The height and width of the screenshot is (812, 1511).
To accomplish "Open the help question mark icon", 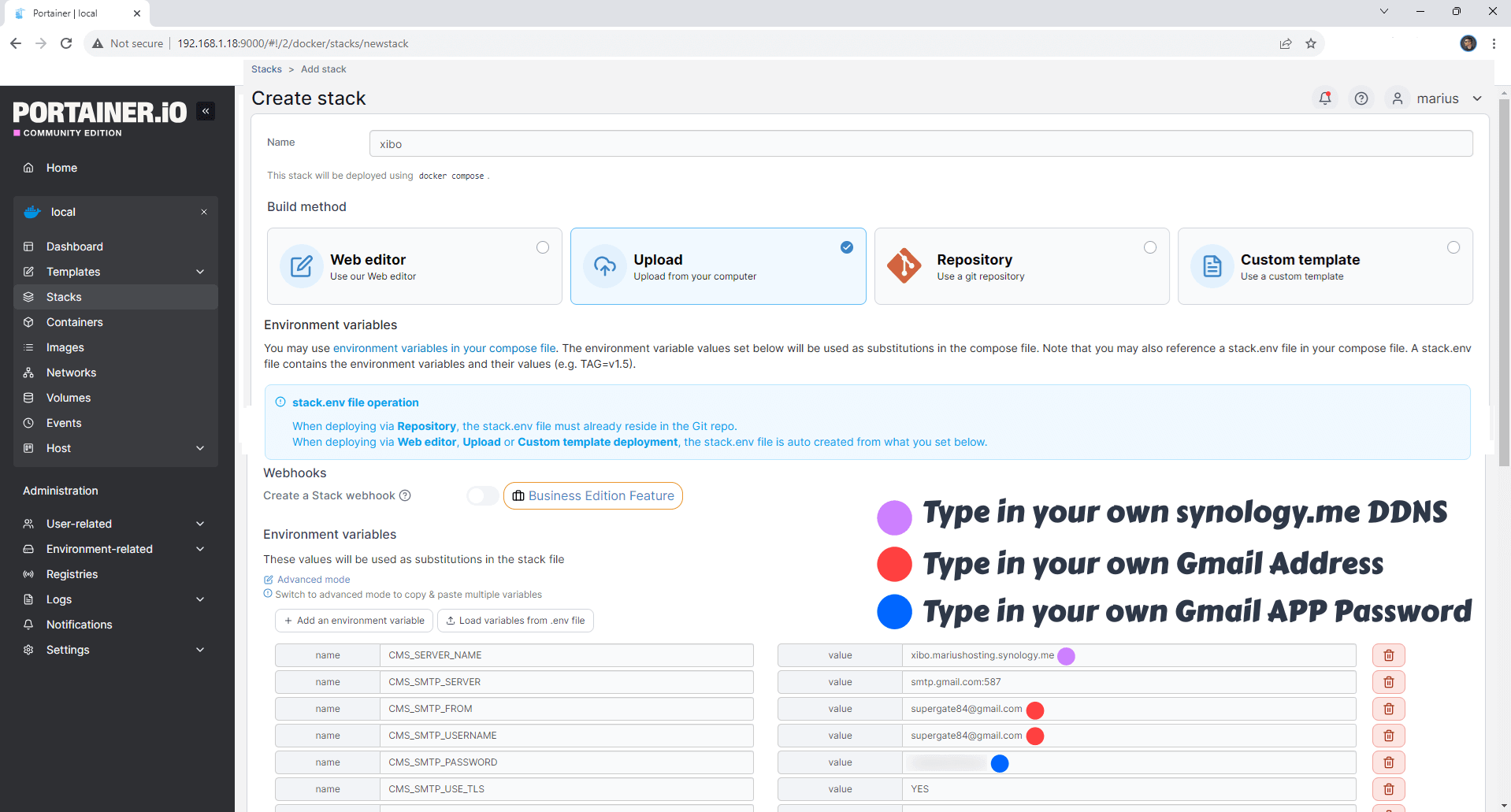I will pyautogui.click(x=1361, y=98).
